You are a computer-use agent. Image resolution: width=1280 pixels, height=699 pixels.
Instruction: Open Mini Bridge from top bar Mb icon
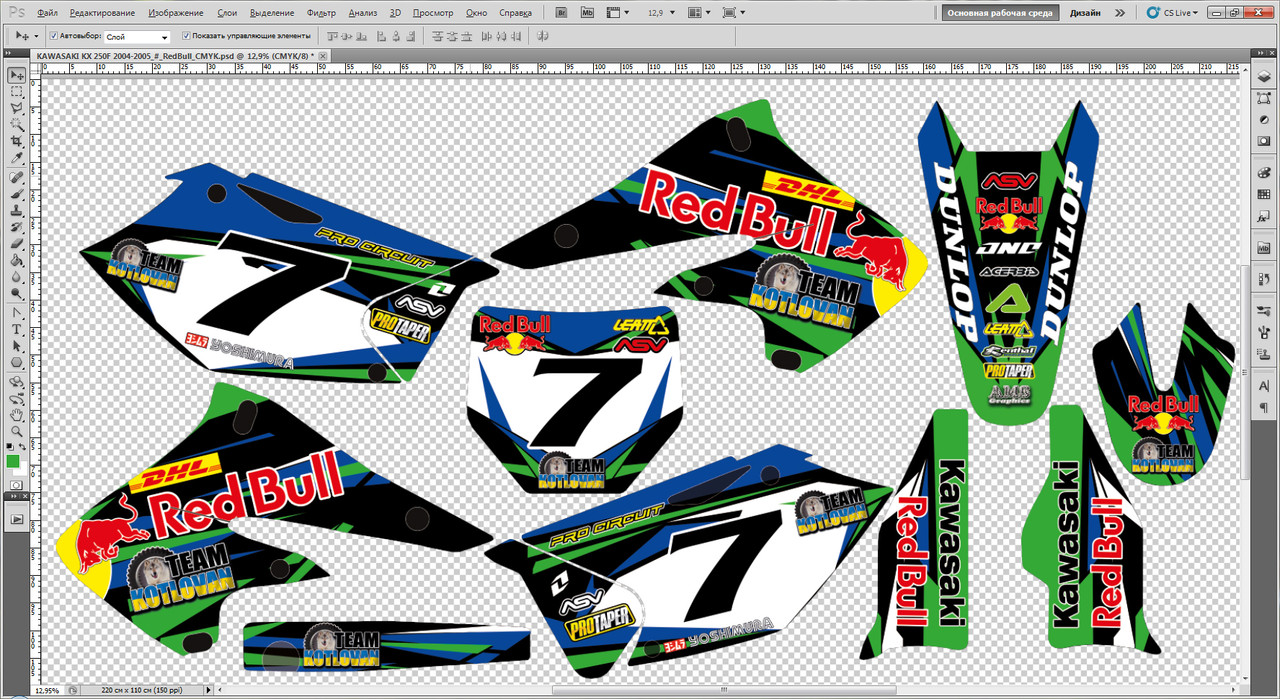(588, 12)
